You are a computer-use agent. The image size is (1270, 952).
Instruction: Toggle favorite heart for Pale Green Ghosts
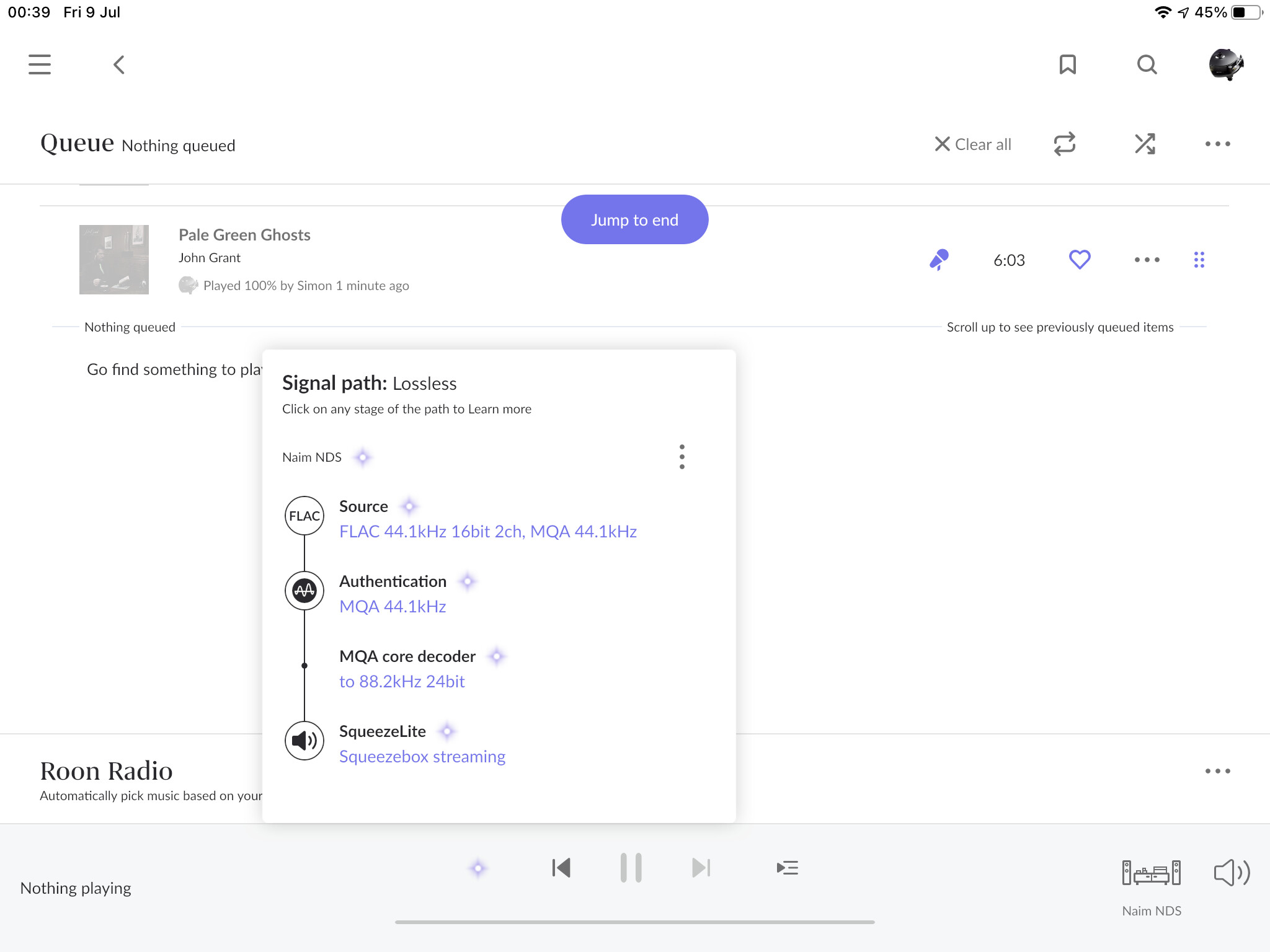click(x=1080, y=260)
